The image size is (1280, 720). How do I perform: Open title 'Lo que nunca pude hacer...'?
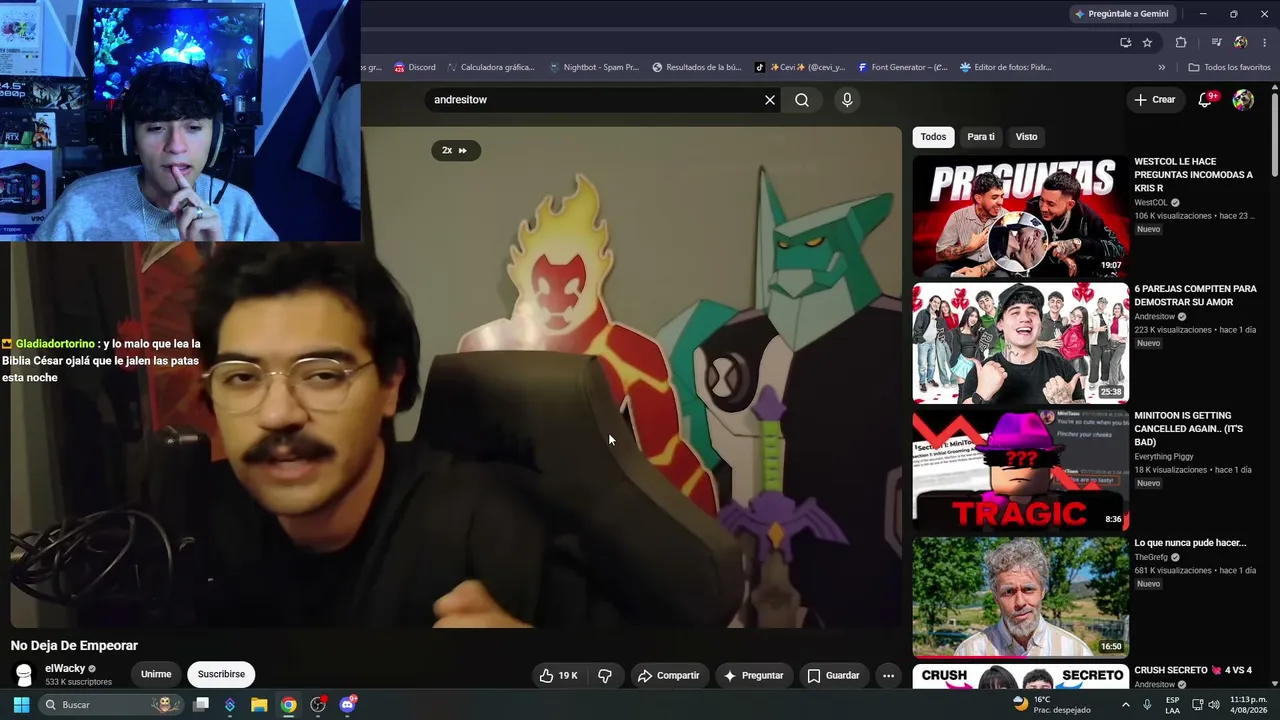(x=1190, y=543)
